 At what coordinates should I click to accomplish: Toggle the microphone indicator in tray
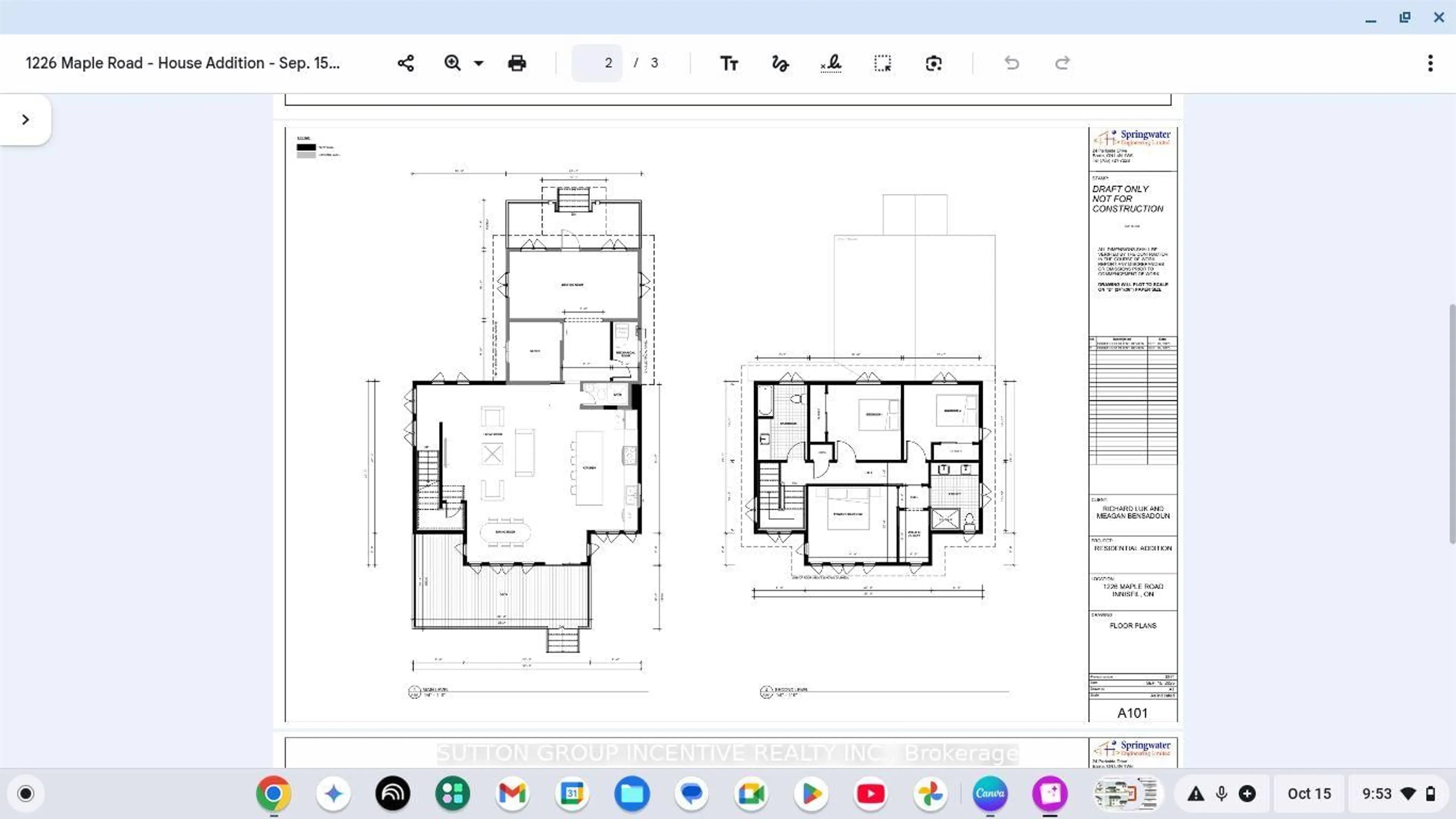click(x=1221, y=794)
